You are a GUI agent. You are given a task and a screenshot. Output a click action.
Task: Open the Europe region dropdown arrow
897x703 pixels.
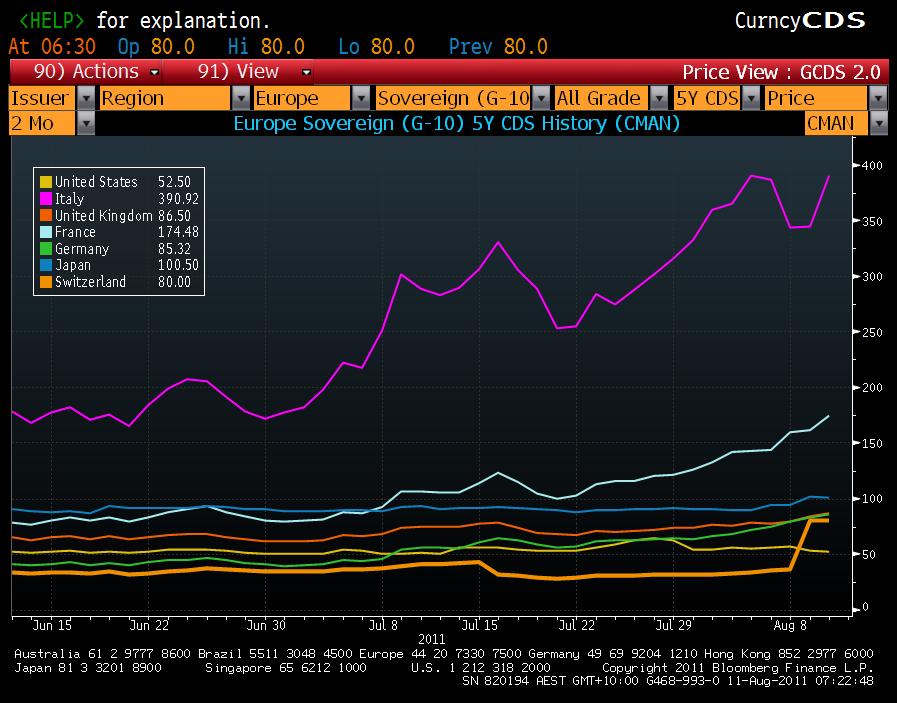tap(362, 98)
